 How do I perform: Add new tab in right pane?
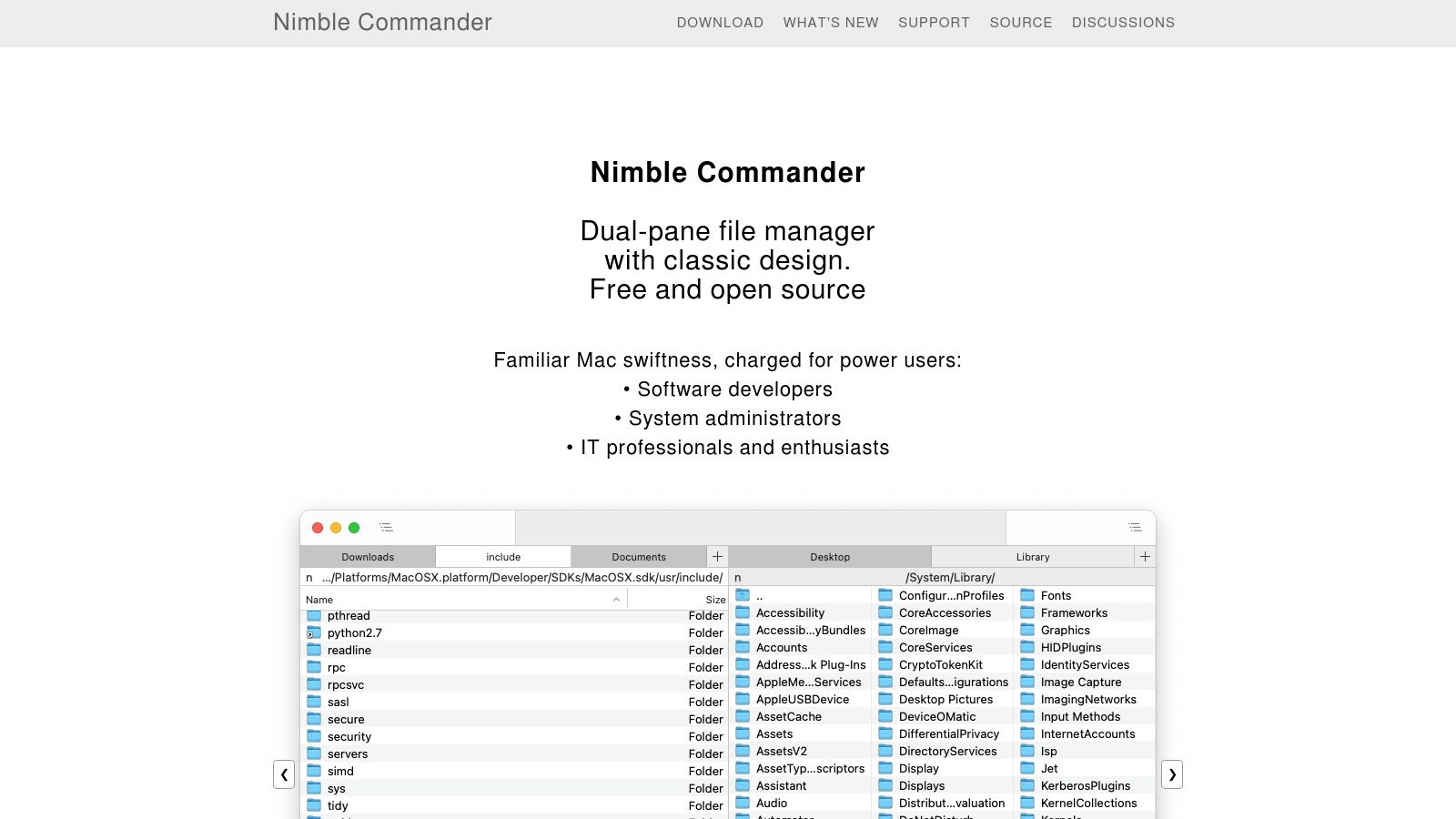tap(1145, 556)
